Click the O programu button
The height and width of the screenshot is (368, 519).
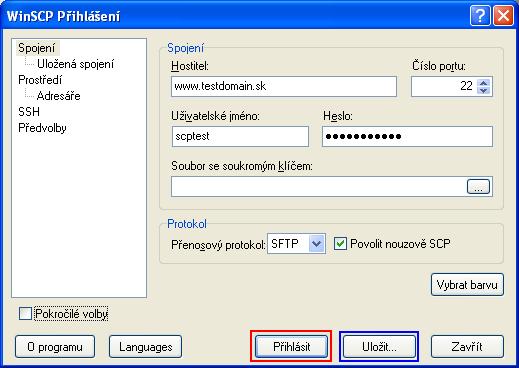pyautogui.click(x=55, y=347)
